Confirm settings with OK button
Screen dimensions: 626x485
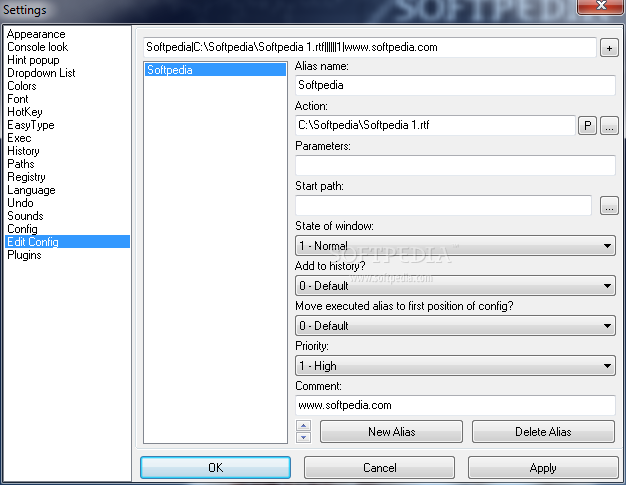(216, 467)
